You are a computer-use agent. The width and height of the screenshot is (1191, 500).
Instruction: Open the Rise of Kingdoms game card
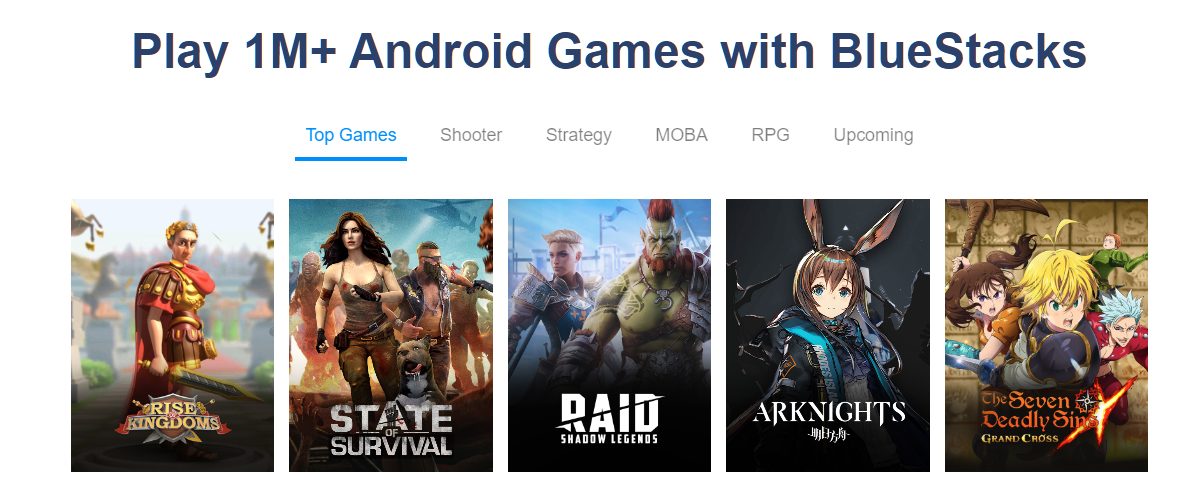click(x=172, y=335)
